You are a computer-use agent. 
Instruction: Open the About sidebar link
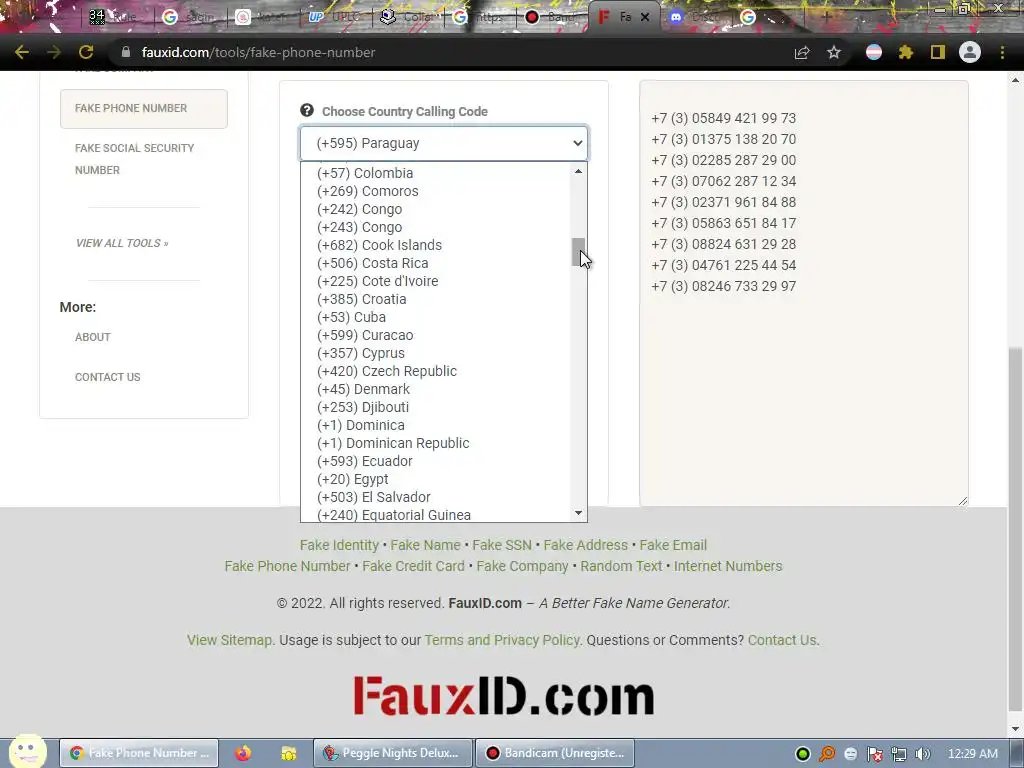click(93, 337)
